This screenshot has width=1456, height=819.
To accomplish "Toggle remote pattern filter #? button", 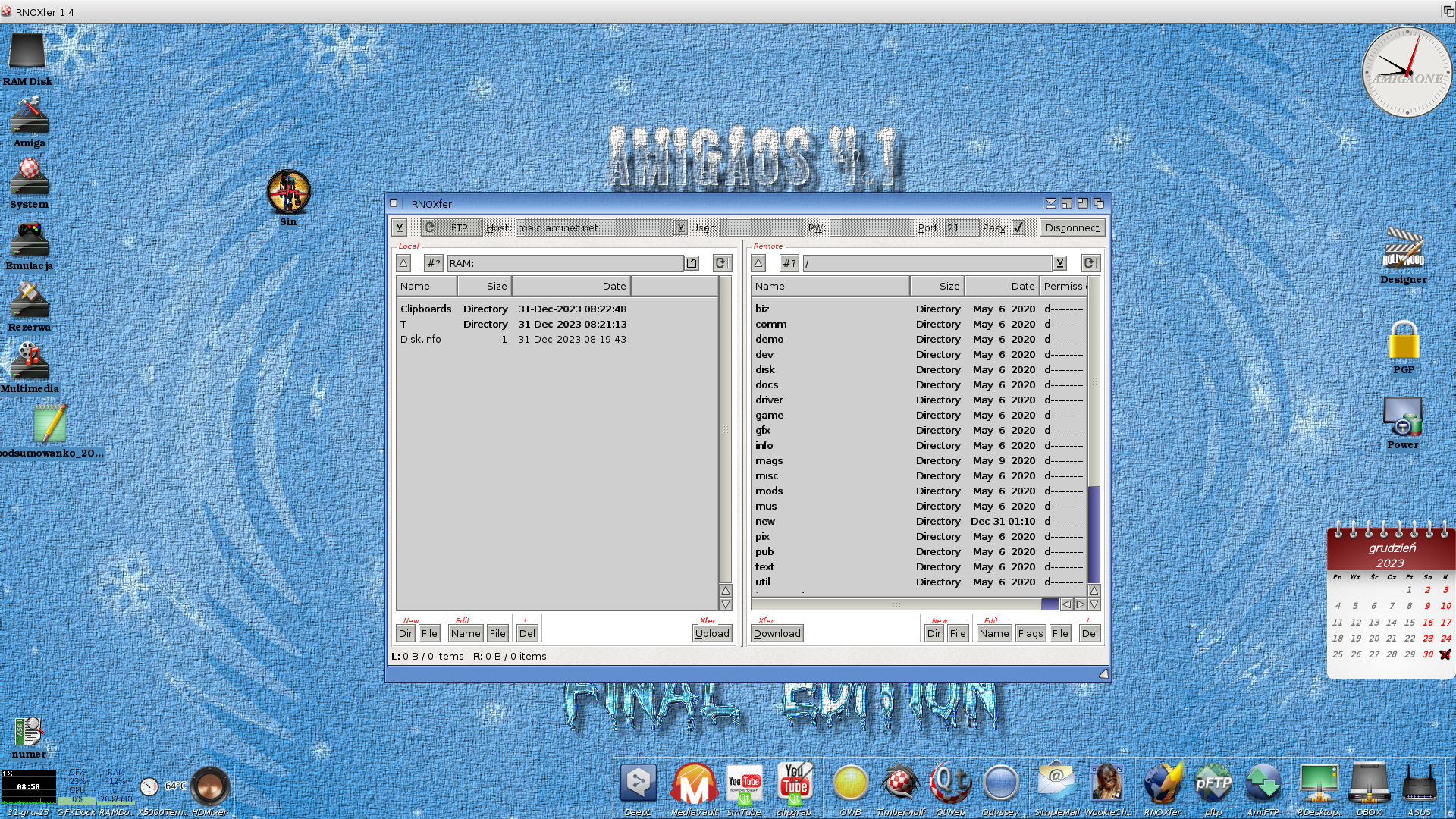I will (x=789, y=263).
